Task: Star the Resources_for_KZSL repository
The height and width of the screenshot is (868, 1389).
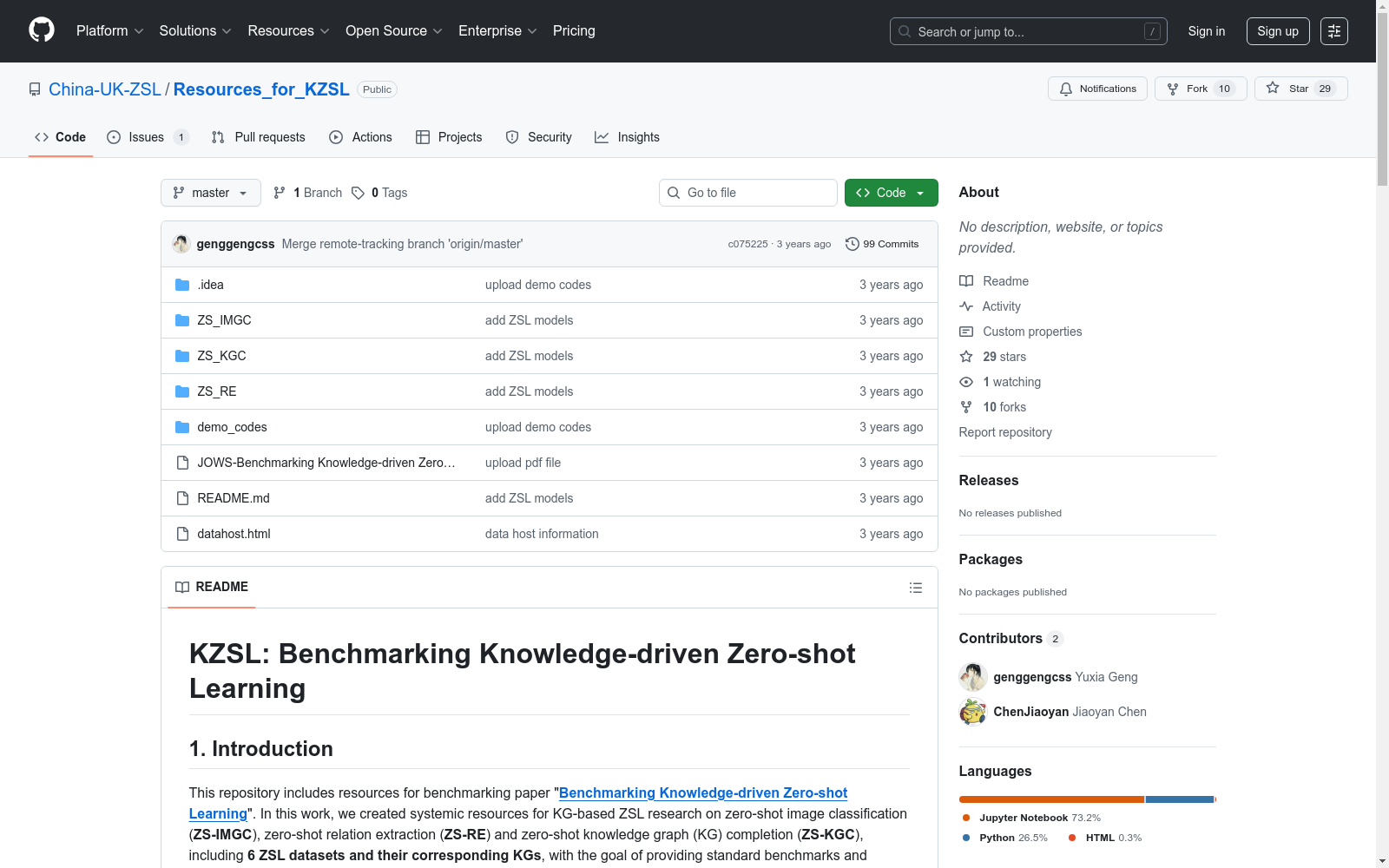Action: pyautogui.click(x=1300, y=89)
